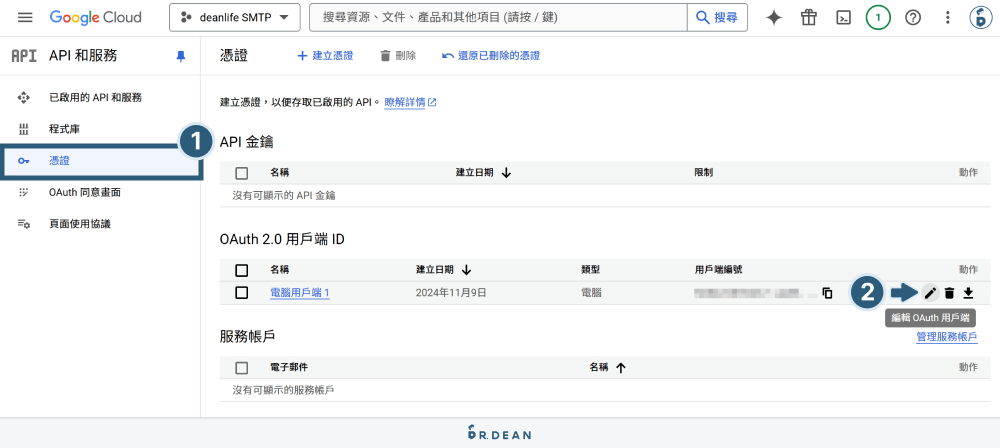1000x448 pixels.
Task: Click the 刪除 delete button
Action: point(398,56)
